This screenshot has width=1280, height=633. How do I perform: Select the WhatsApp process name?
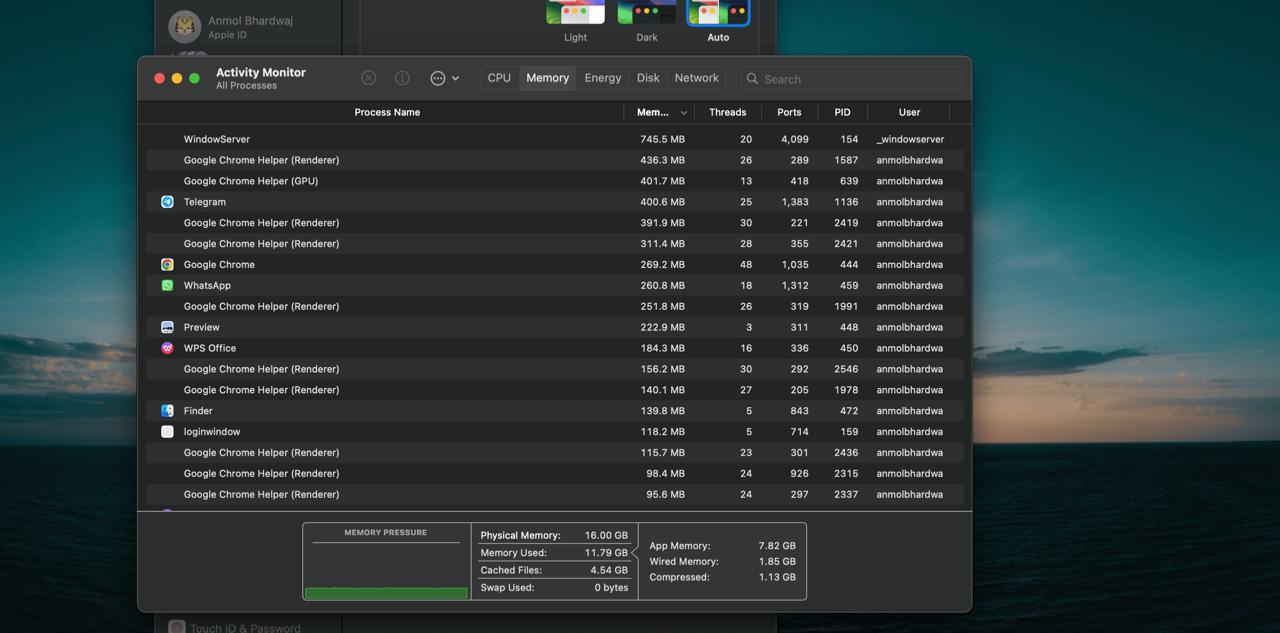207,286
